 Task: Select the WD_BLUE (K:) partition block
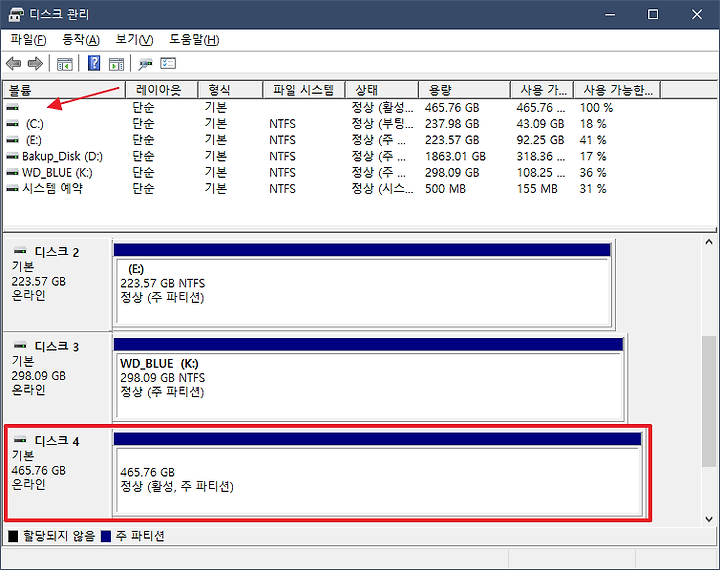tap(369, 379)
